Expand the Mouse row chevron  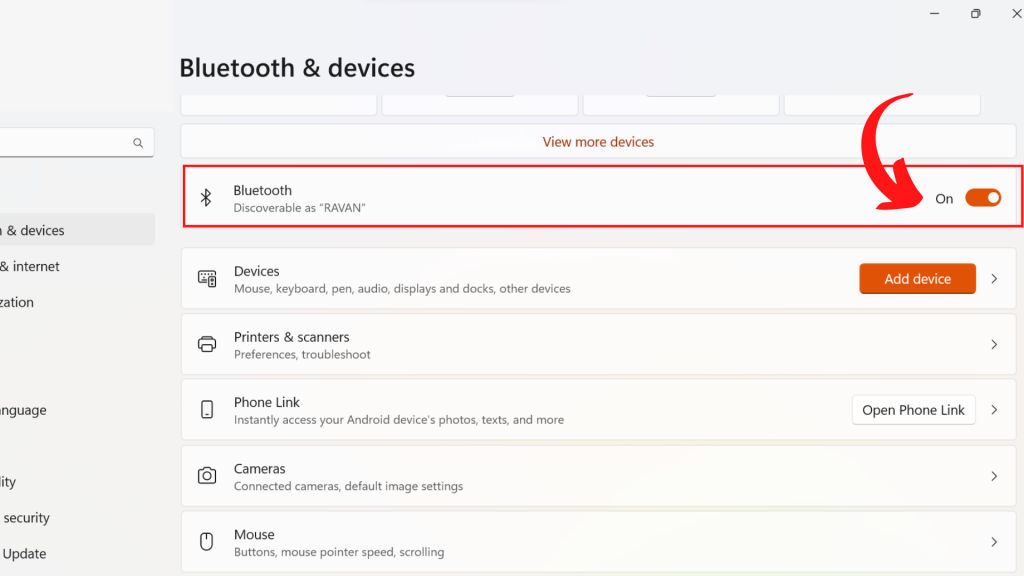click(x=994, y=542)
